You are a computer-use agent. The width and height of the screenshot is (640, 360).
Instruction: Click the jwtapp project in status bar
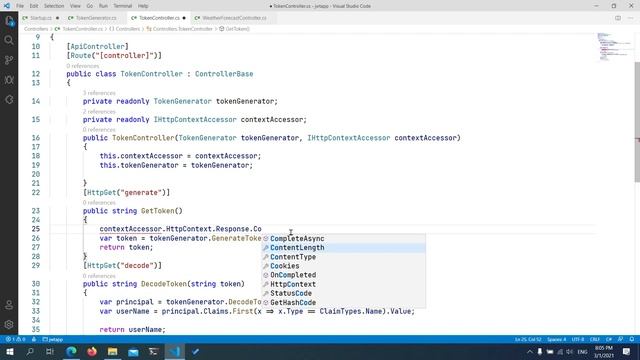tap(53, 339)
